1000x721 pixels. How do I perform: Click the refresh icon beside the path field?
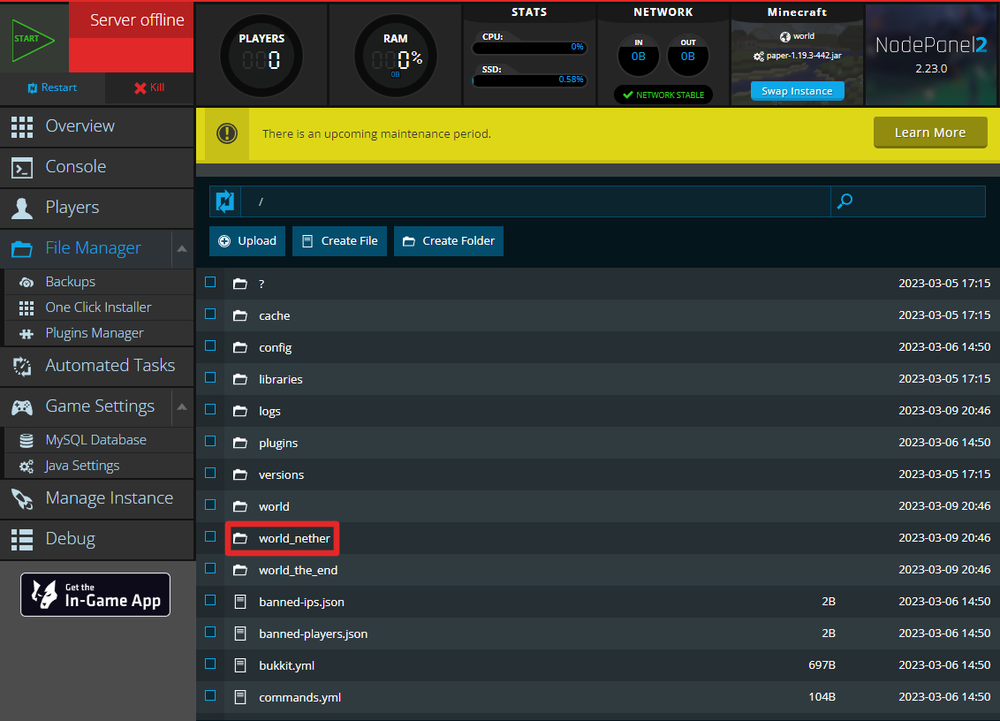pyautogui.click(x=225, y=201)
